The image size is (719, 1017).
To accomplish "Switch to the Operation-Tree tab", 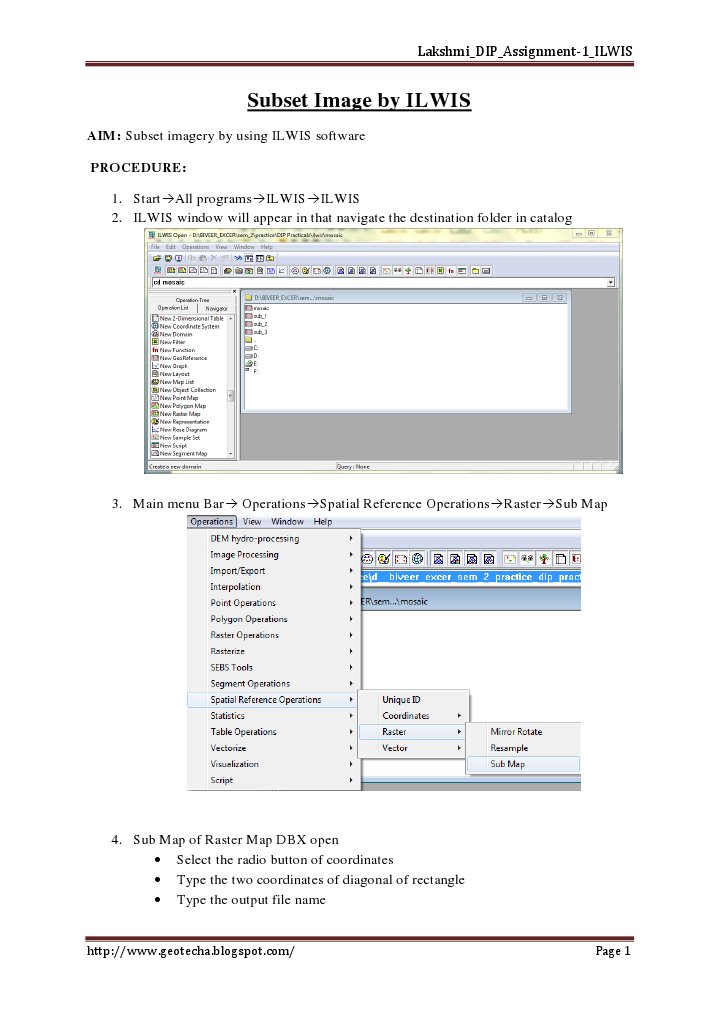I will (x=193, y=300).
